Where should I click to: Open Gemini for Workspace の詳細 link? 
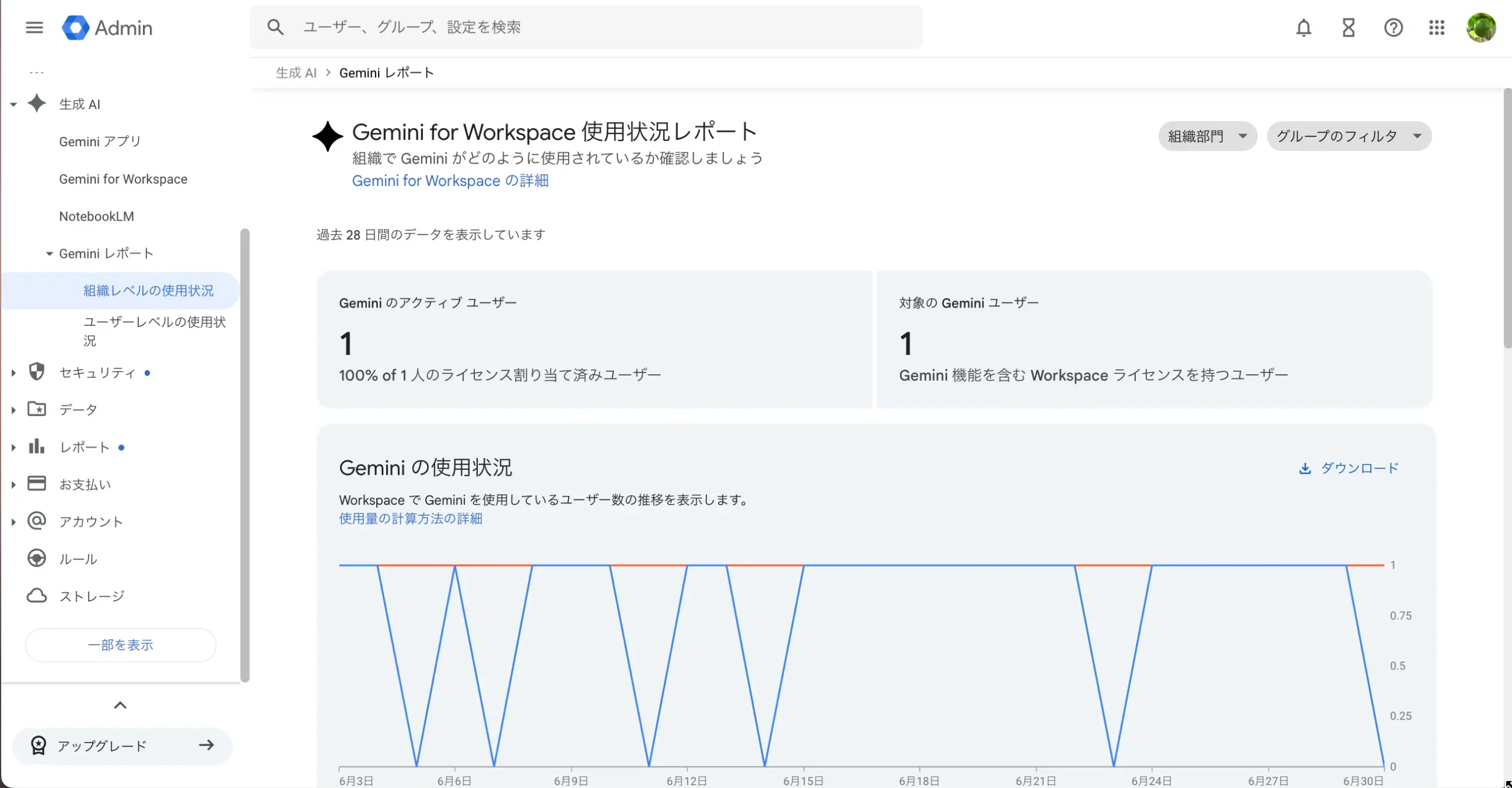click(x=450, y=181)
